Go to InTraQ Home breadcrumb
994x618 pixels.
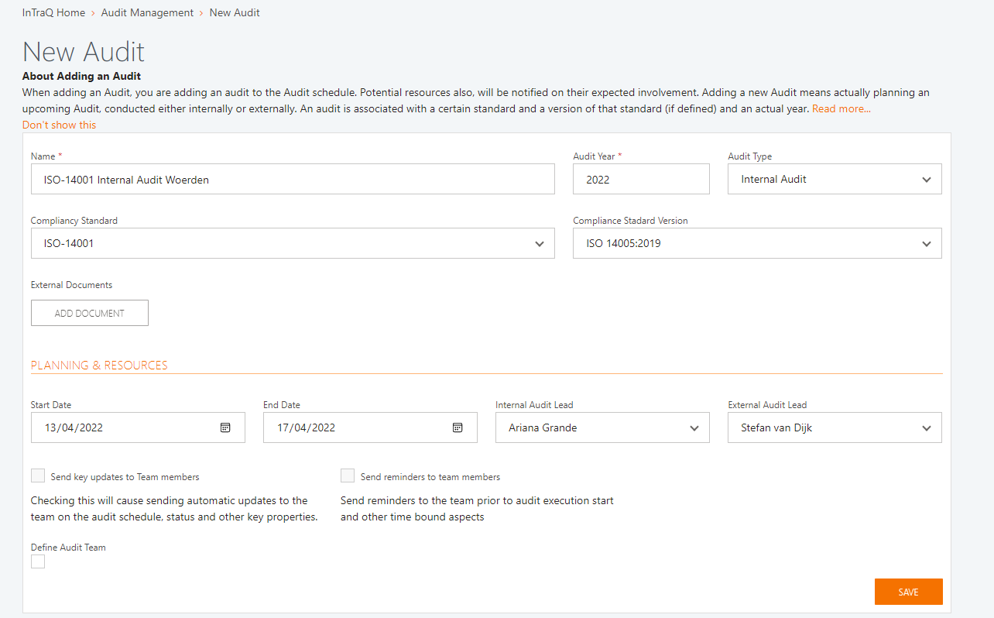pos(53,13)
